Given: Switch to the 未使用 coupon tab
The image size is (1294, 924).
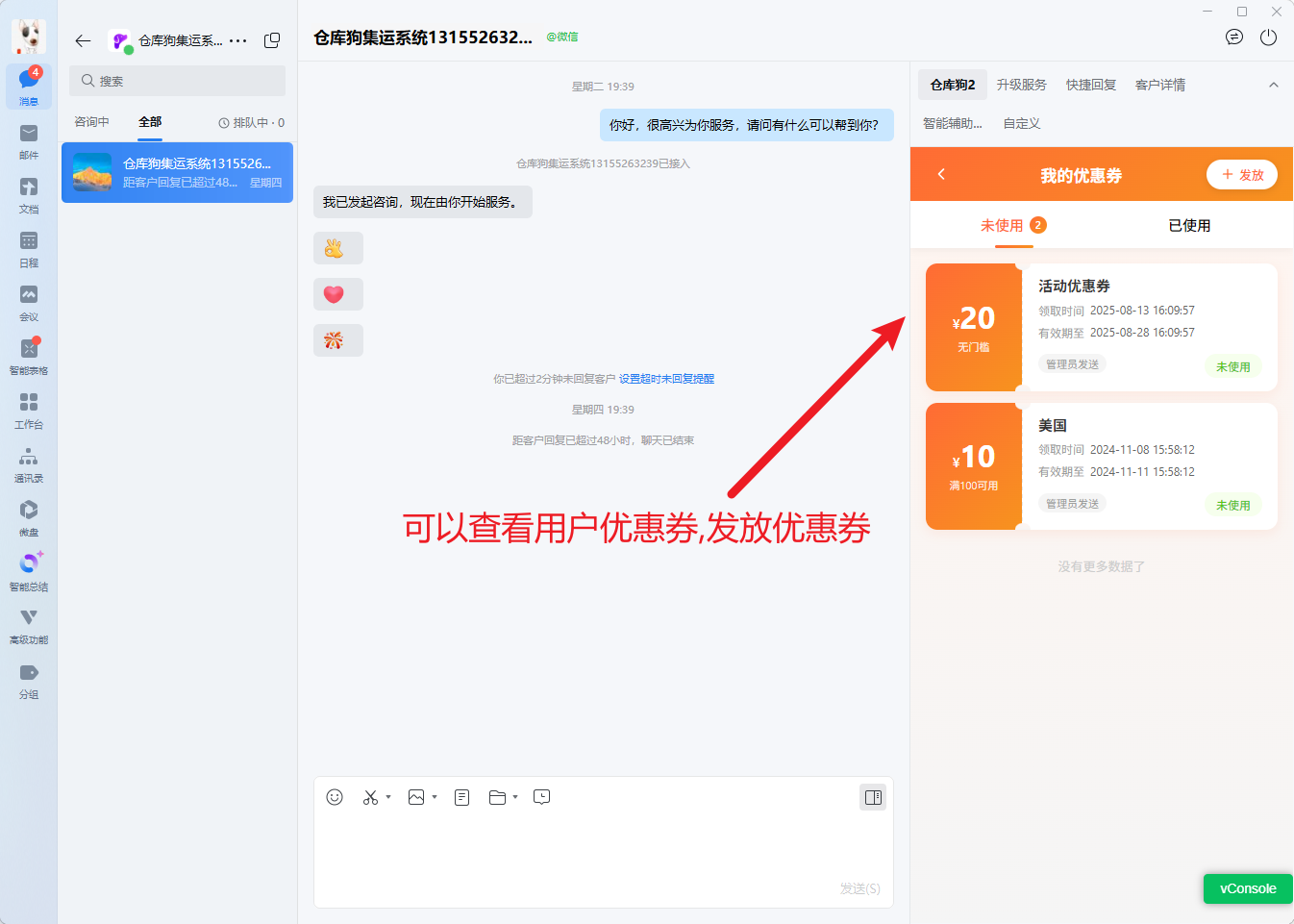Looking at the screenshot, I should (x=1013, y=225).
